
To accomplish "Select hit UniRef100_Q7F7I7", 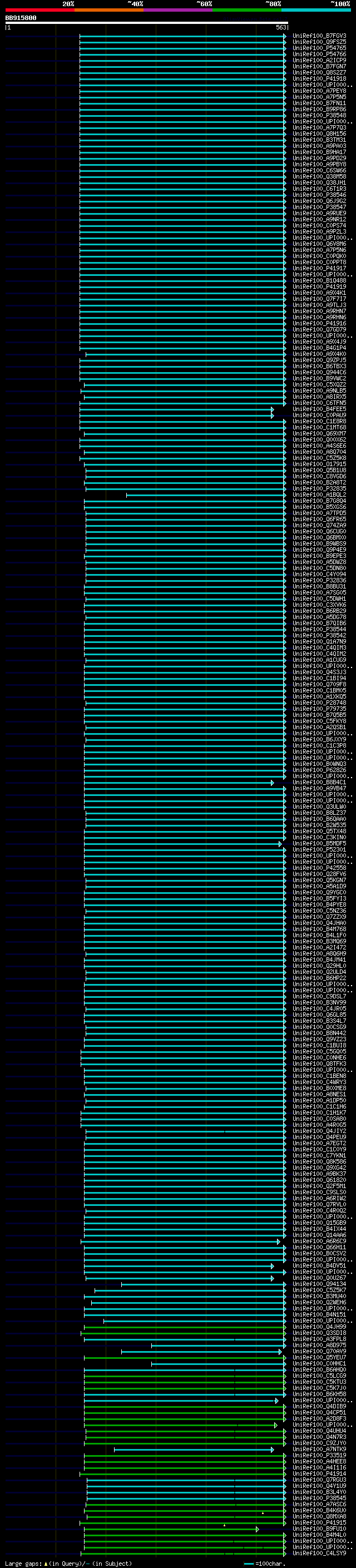I will pos(319,299).
